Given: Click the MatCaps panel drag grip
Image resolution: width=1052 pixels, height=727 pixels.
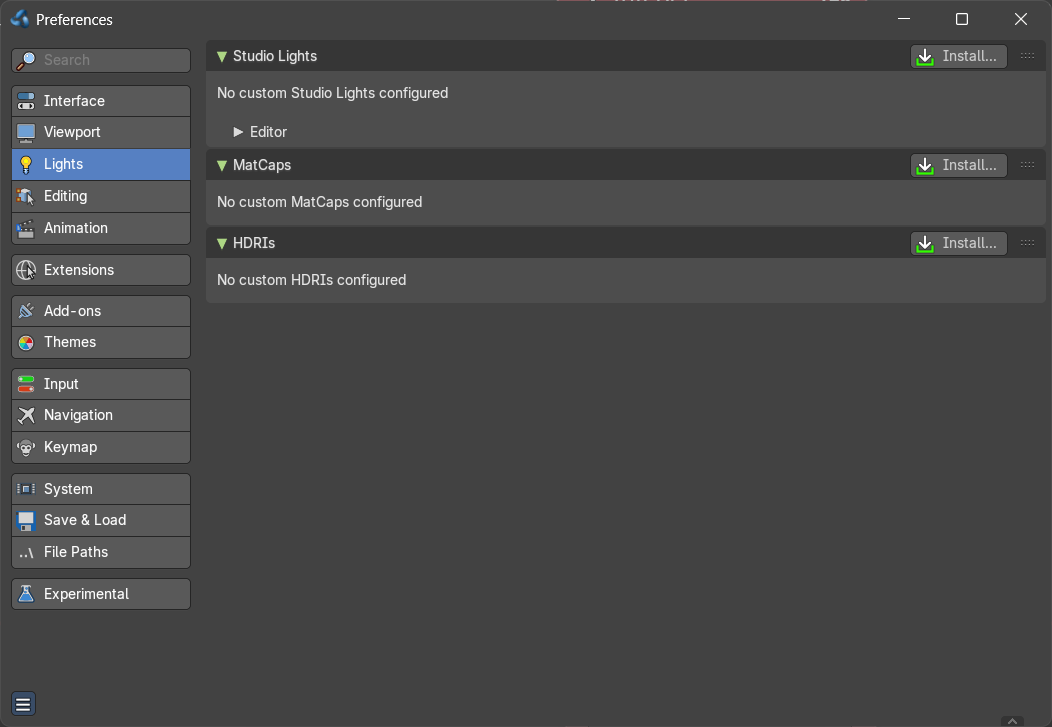Looking at the screenshot, I should click(x=1027, y=165).
